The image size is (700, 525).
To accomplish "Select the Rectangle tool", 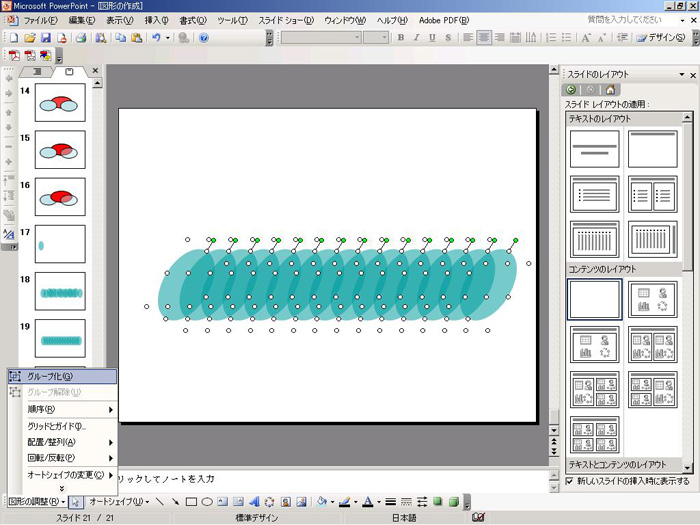I will pyautogui.click(x=191, y=502).
